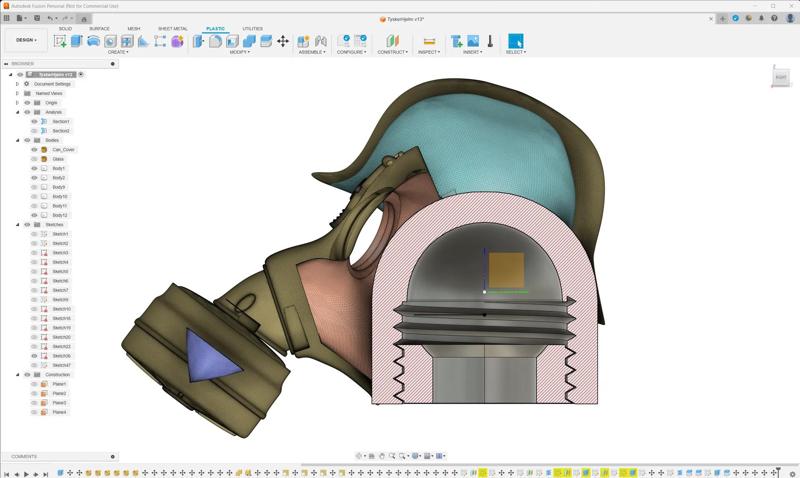Toggle visibility of Can_Cover body
This screenshot has width=800, height=478.
click(34, 150)
